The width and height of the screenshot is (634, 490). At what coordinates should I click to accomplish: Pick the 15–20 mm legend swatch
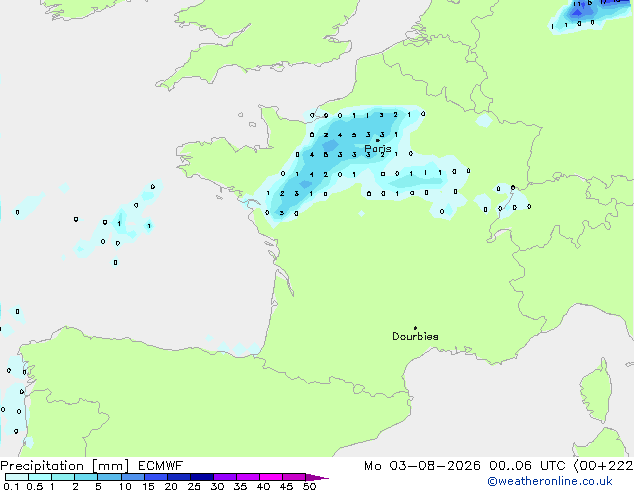(156, 477)
